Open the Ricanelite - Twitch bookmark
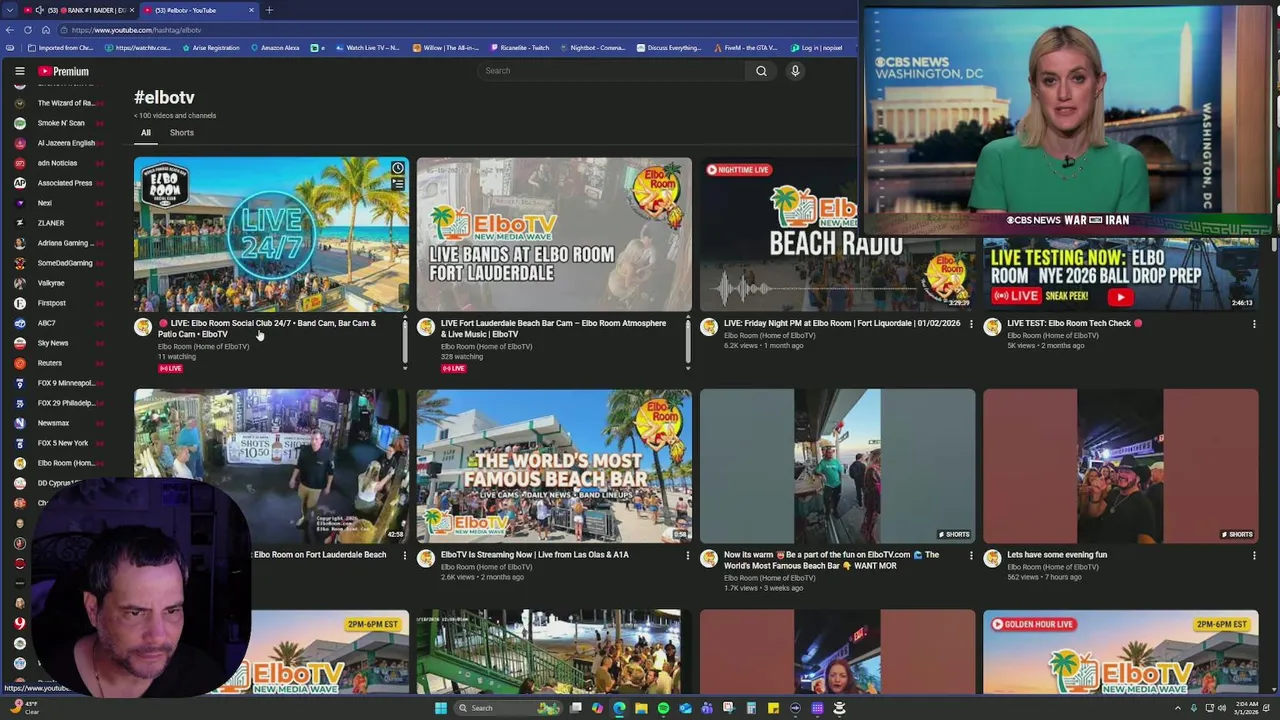The width and height of the screenshot is (1280, 720). point(520,48)
